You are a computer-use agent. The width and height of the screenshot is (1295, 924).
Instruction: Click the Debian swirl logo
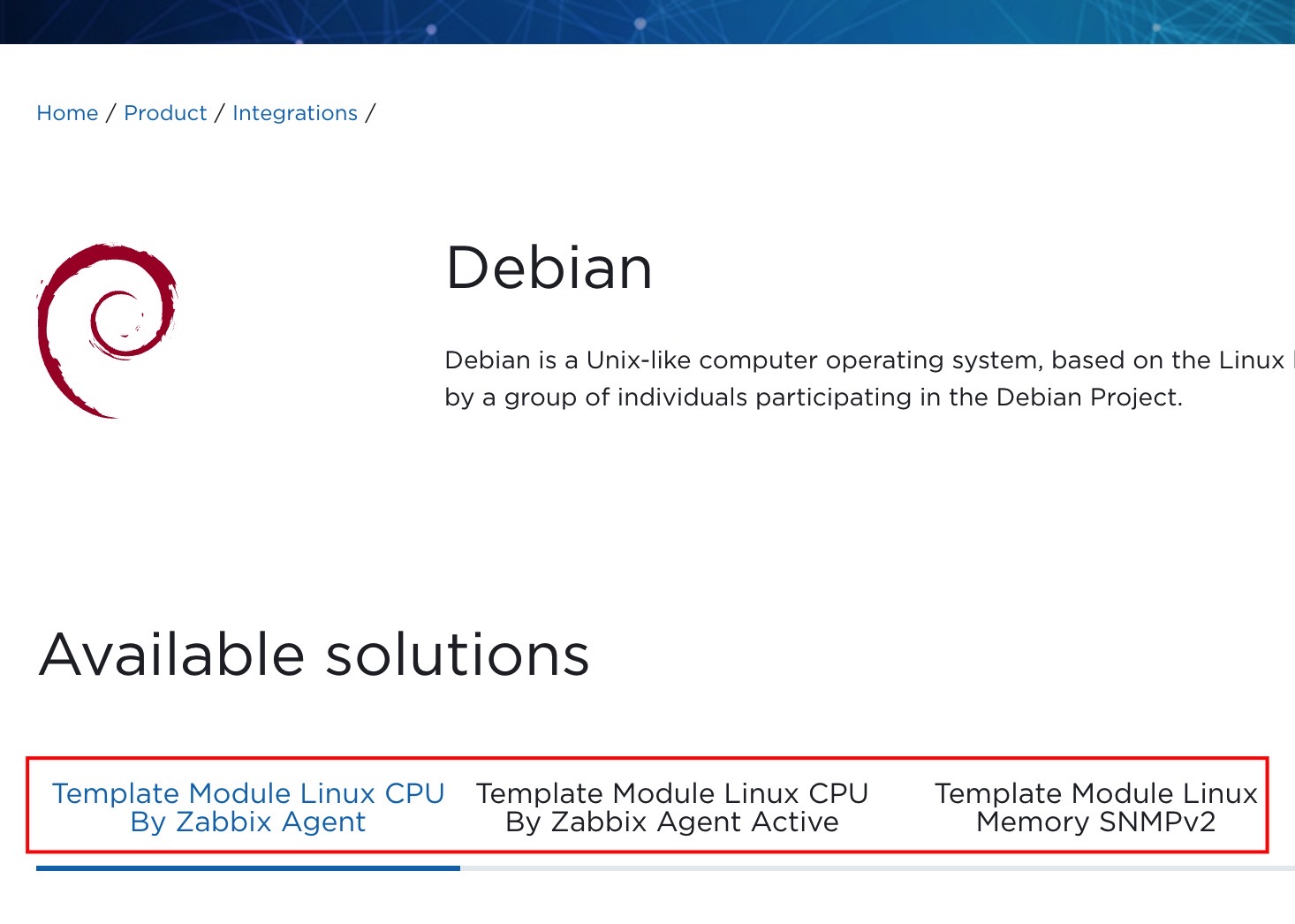tap(107, 331)
